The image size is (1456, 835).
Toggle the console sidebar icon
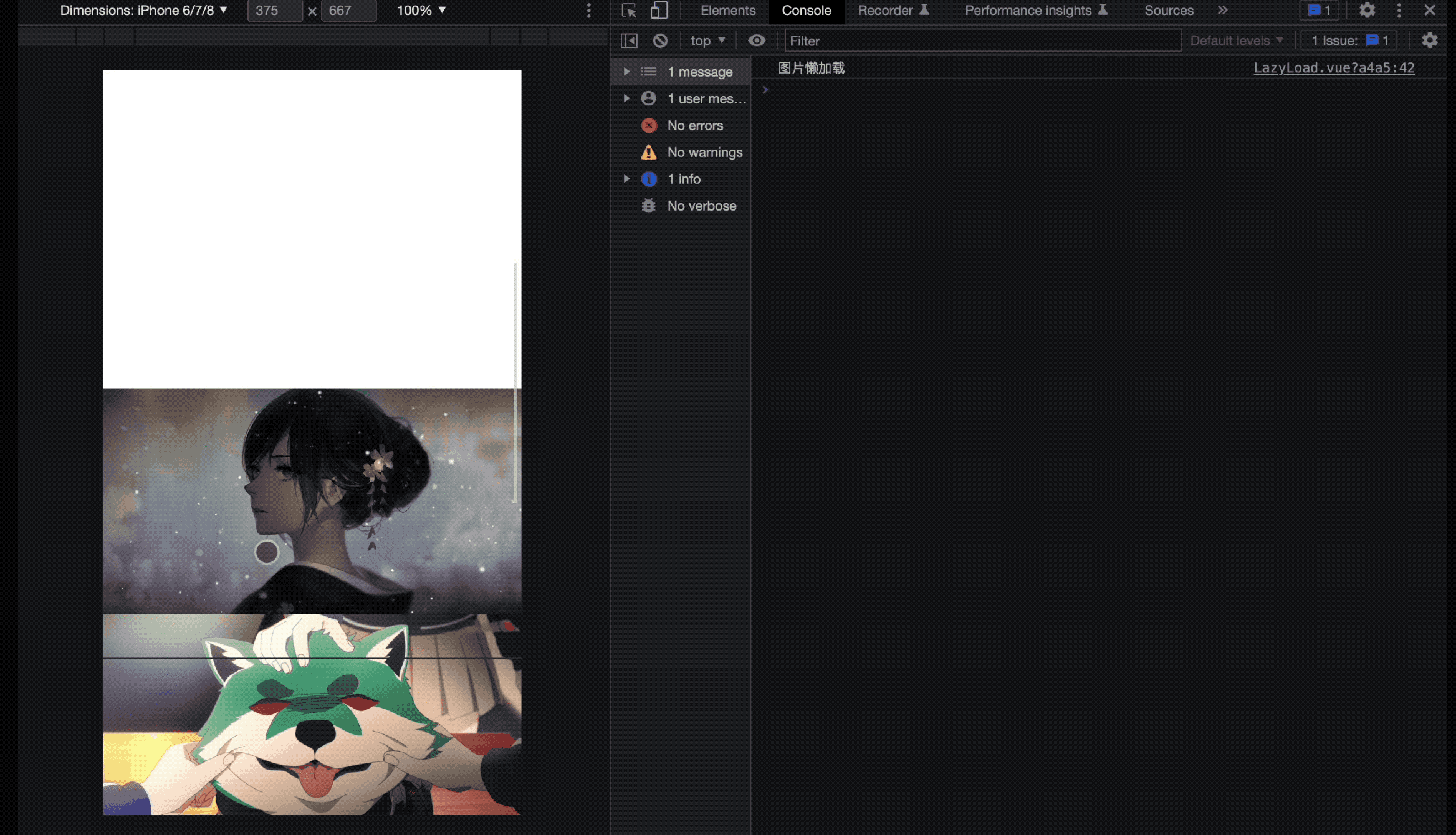629,41
